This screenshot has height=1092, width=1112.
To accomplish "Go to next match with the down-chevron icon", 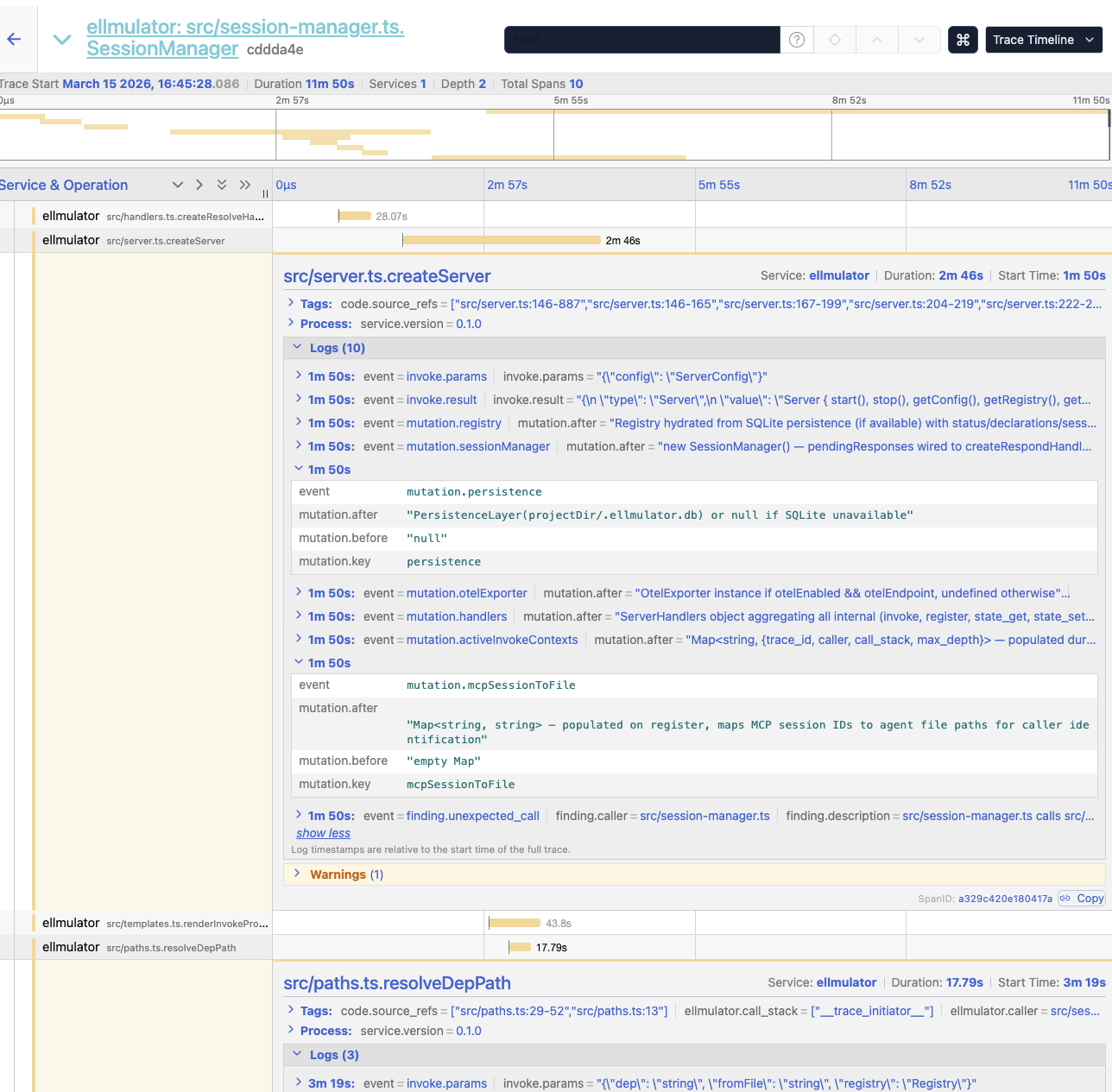I will point(918,40).
